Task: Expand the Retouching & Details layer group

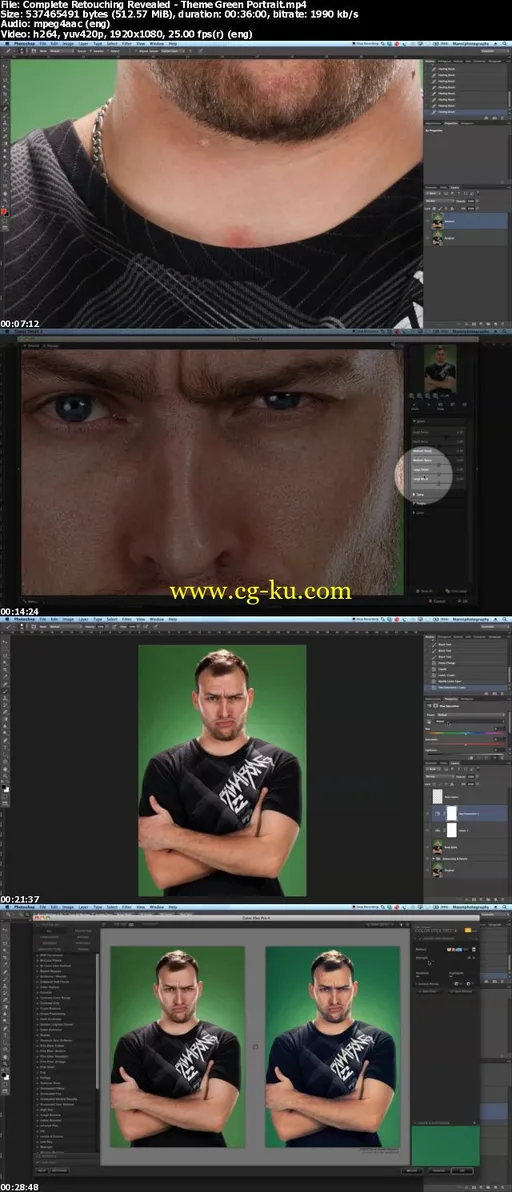Action: [x=434, y=858]
